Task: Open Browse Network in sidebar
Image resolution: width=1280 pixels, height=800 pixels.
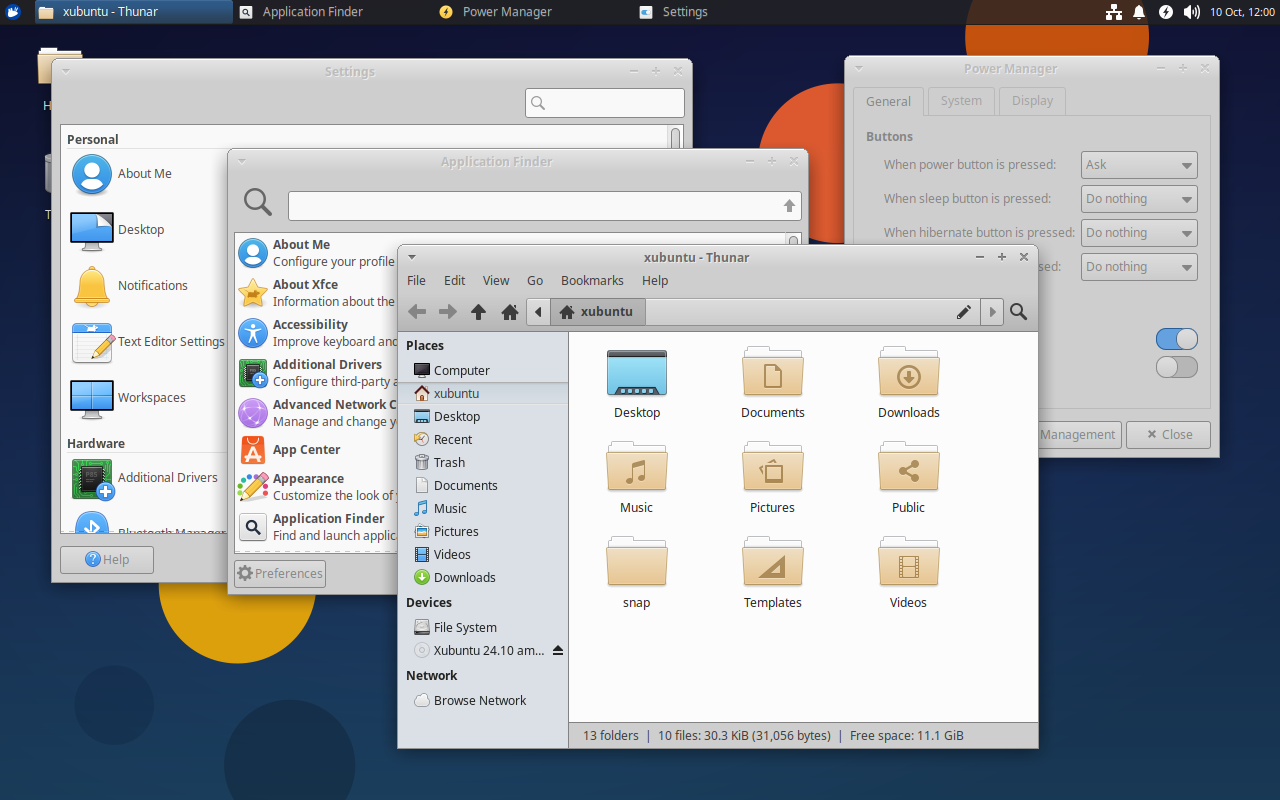Action: [x=483, y=700]
